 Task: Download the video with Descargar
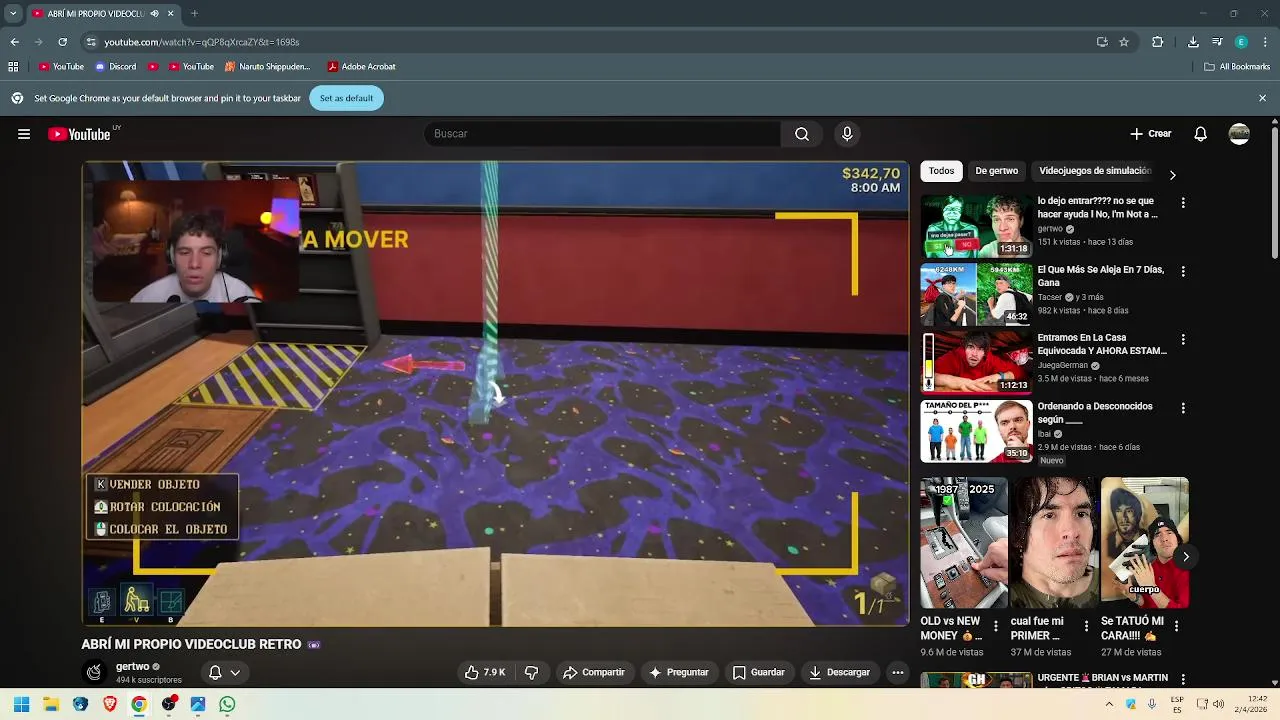(839, 673)
